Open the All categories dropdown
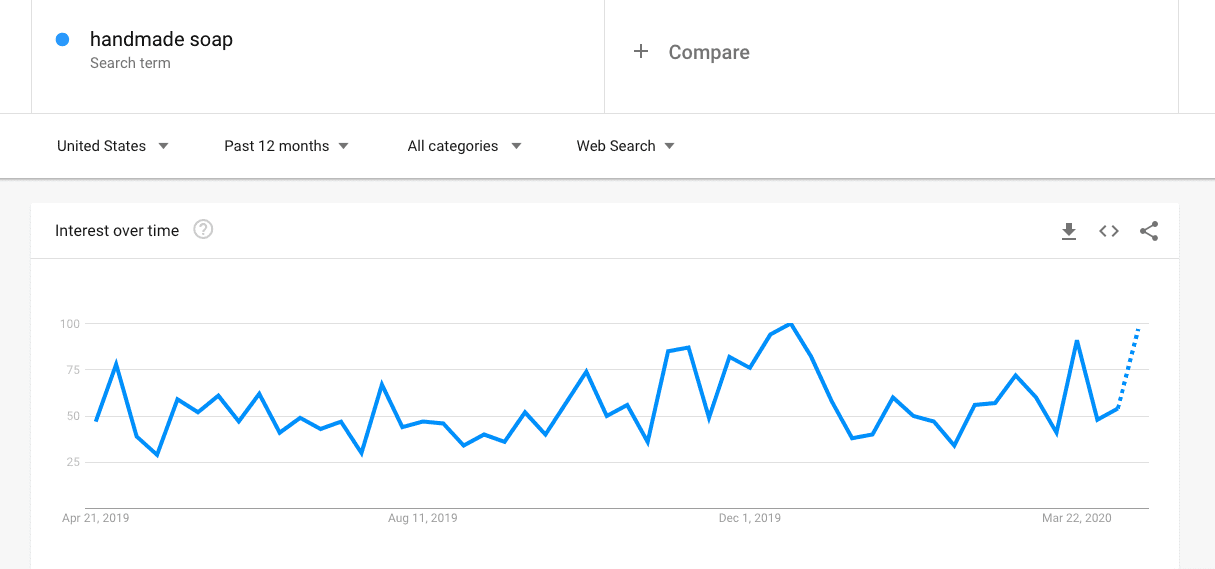The width and height of the screenshot is (1215, 569). coord(464,146)
